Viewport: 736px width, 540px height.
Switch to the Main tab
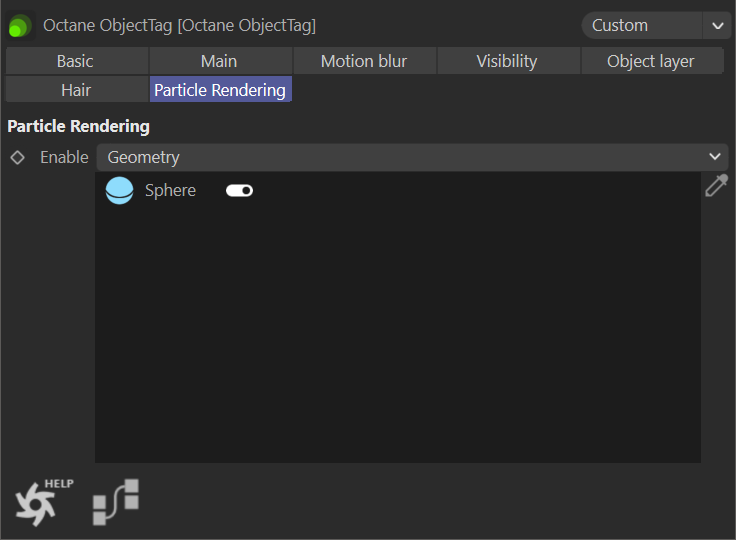(x=219, y=61)
